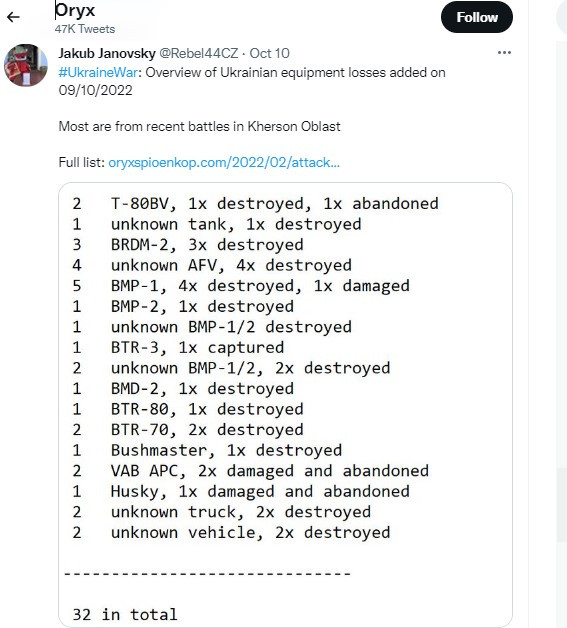Select the Jakub Janovsky display name
This screenshot has width=567, height=628.
(107, 53)
